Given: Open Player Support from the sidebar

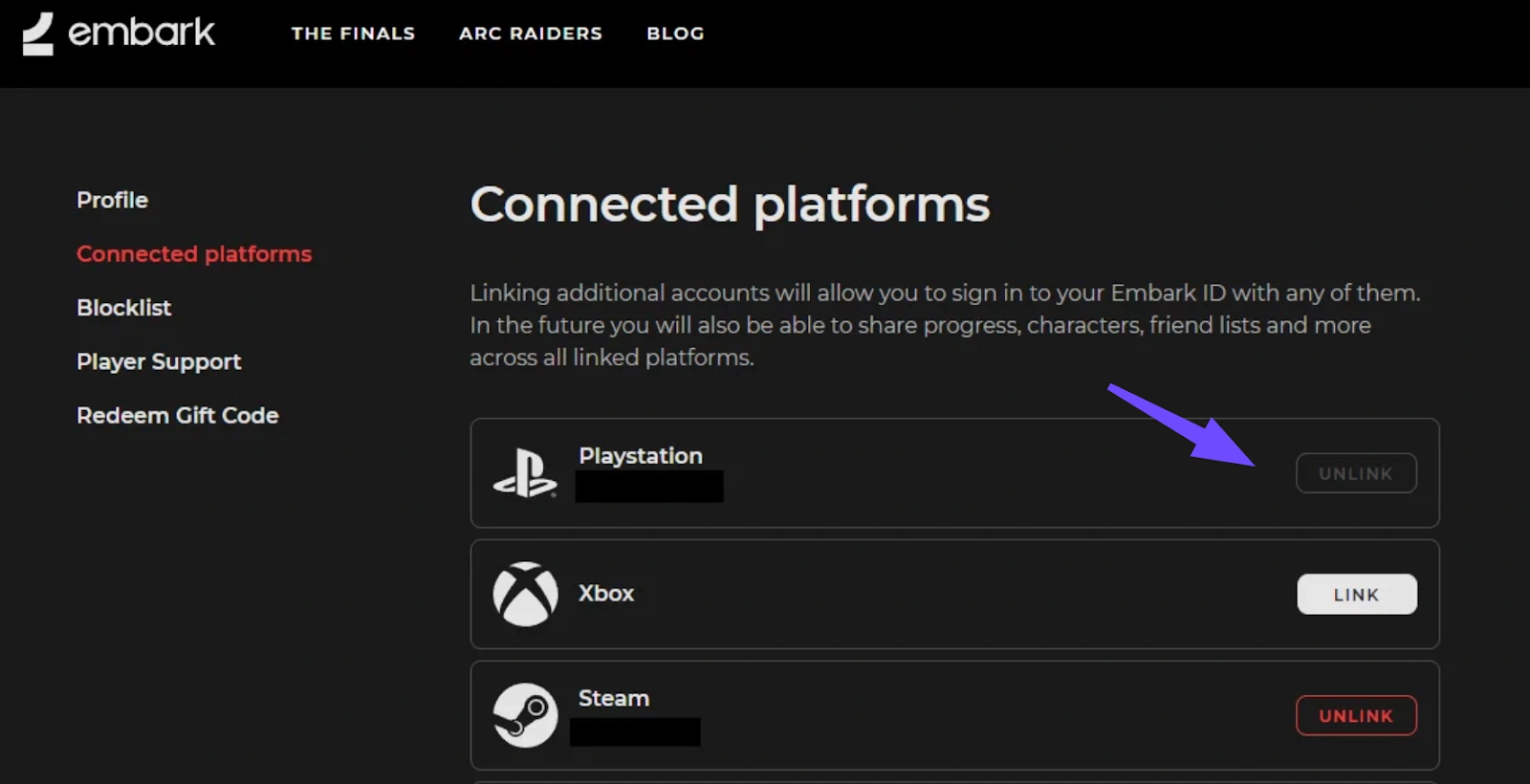Looking at the screenshot, I should (x=159, y=361).
